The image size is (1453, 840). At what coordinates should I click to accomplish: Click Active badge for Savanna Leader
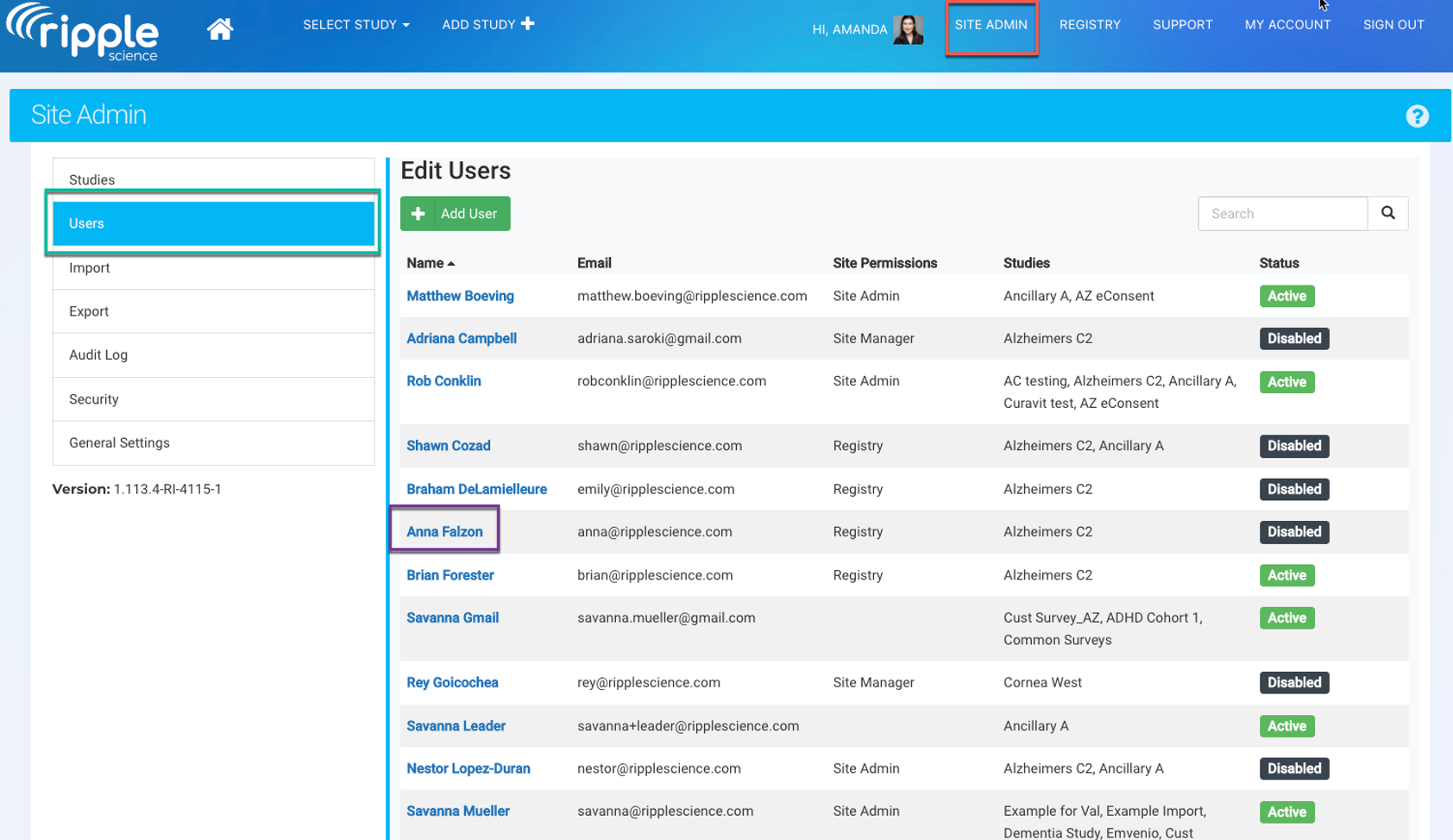click(1286, 726)
